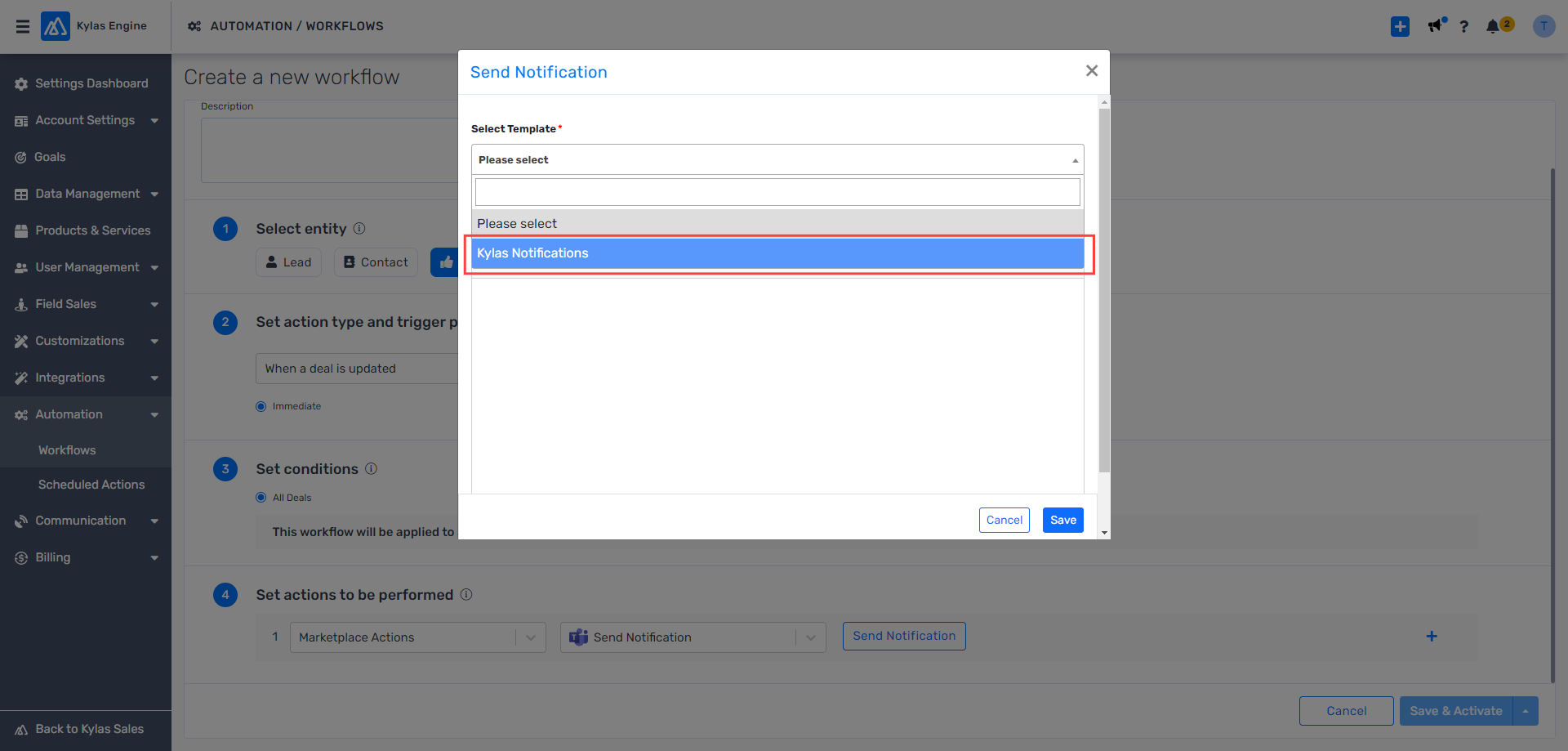Click Save in the notification dialog

tap(1062, 520)
